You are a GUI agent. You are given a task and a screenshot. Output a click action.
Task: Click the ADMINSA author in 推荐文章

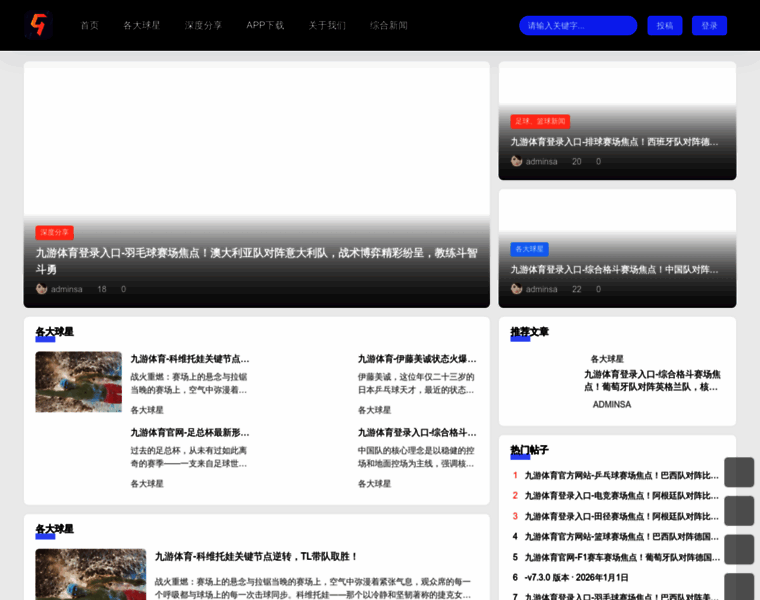click(x=612, y=405)
